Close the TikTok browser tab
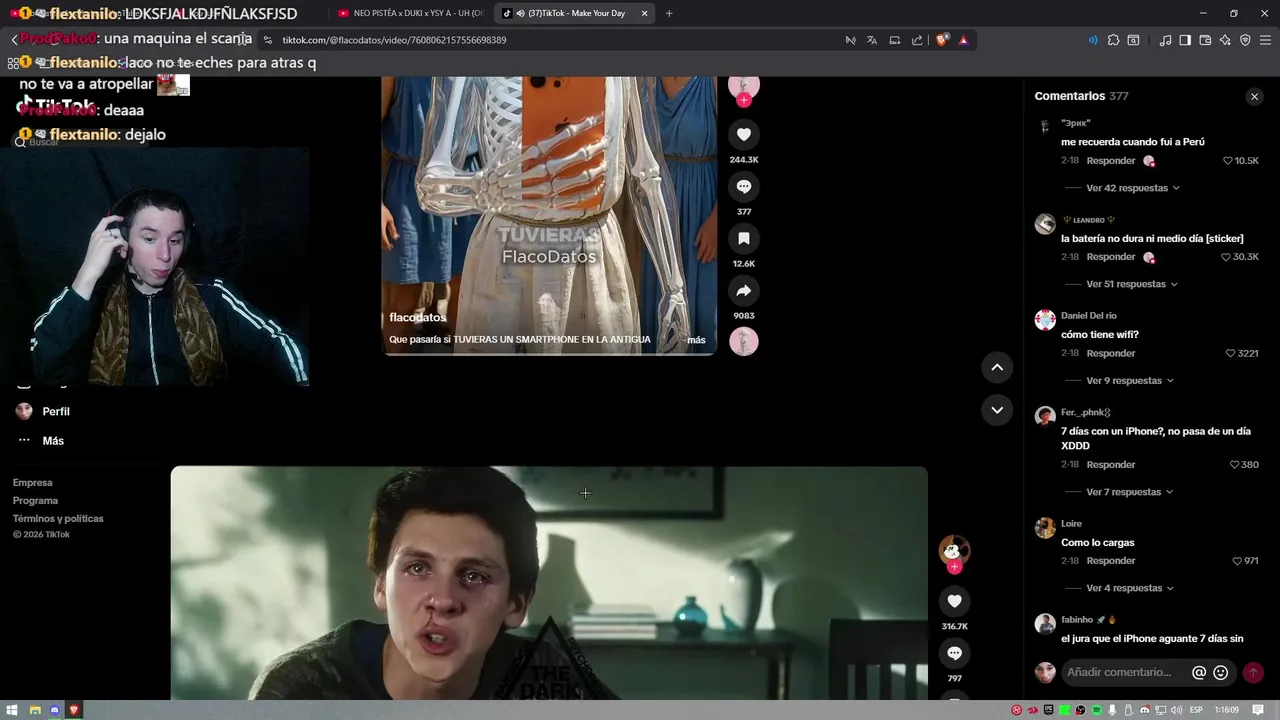The width and height of the screenshot is (1280, 720). point(644,13)
